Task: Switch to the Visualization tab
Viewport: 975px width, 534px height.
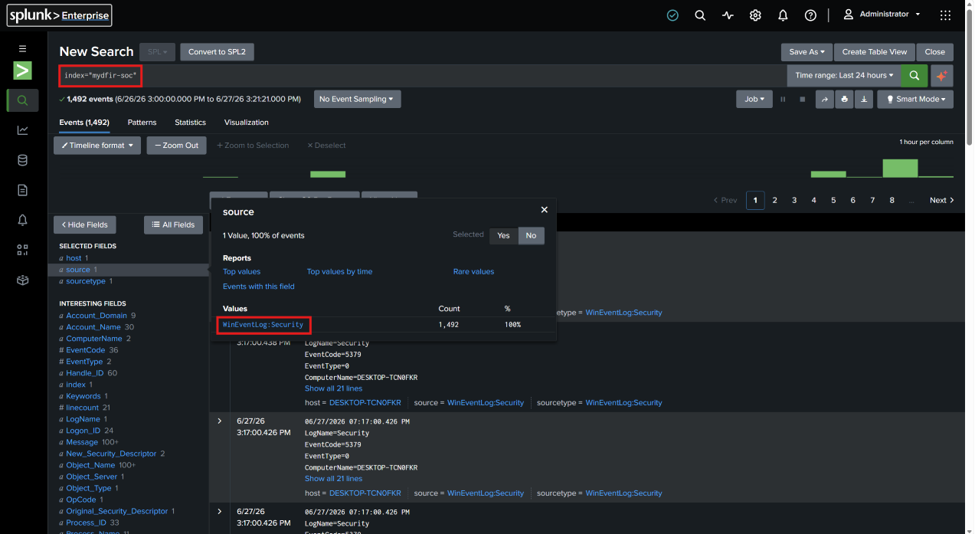Action: (246, 122)
